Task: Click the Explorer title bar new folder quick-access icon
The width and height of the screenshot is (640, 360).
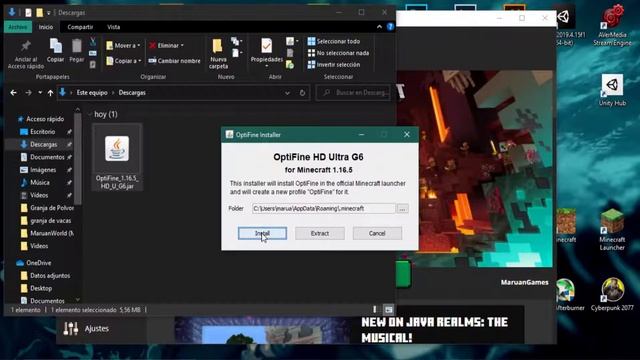Action: (x=39, y=13)
